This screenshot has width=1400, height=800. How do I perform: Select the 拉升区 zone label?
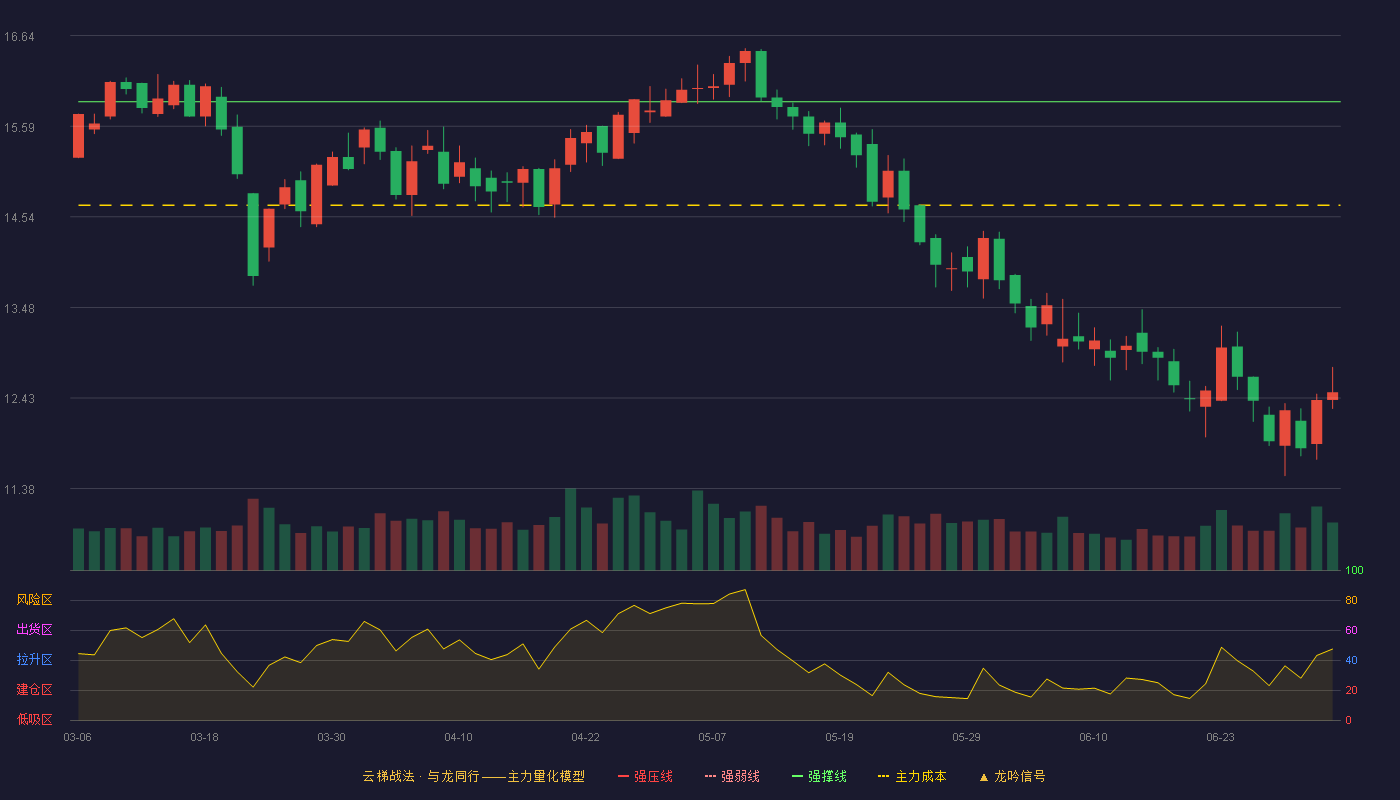[34, 660]
